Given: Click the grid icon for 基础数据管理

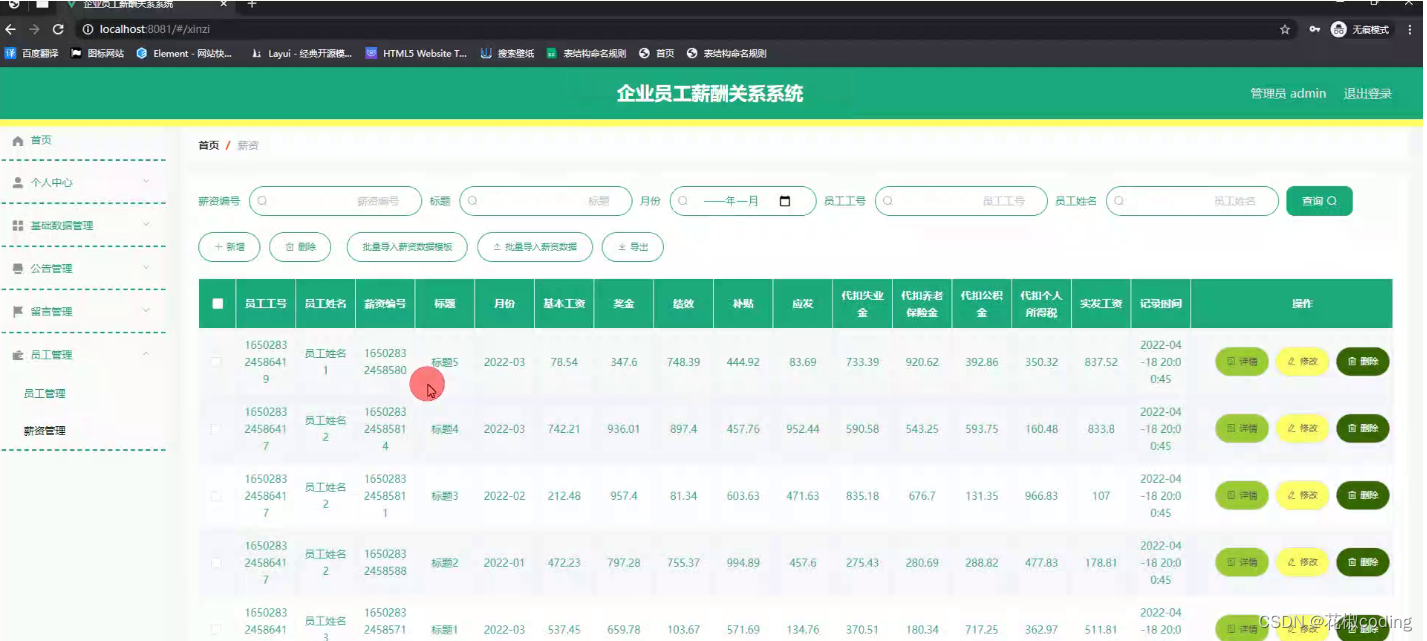Looking at the screenshot, I should pyautogui.click(x=17, y=226).
